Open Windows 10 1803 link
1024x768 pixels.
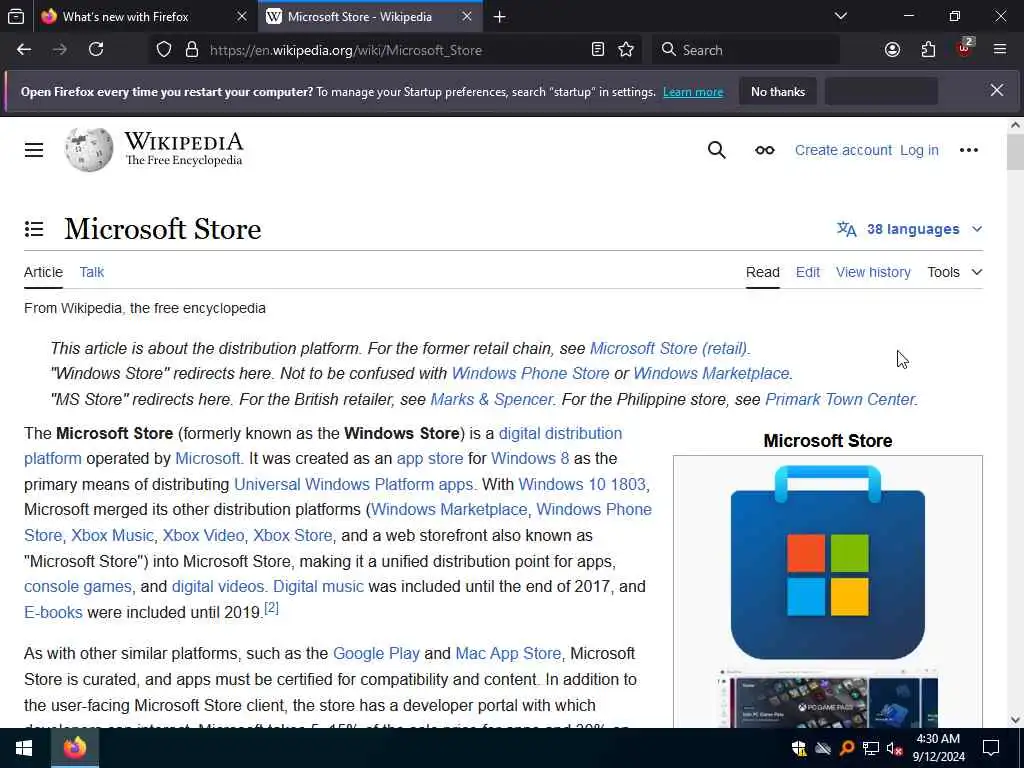pos(582,485)
